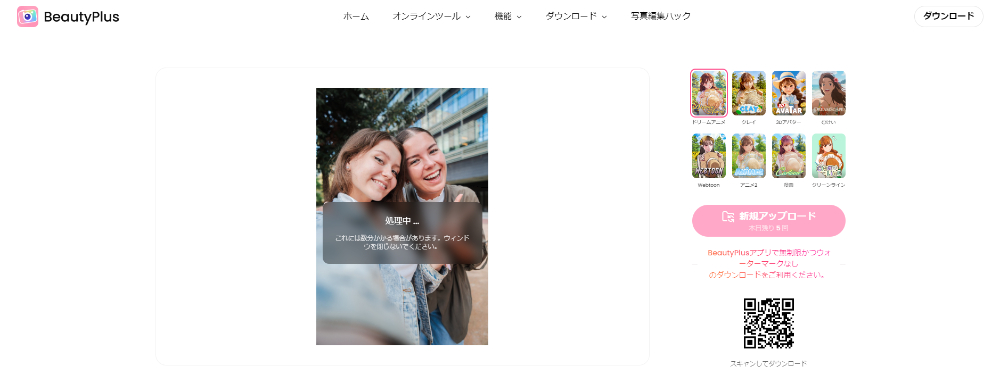Select the ドリームアニメ style thumbnail
Image resolution: width=1000 pixels, height=391 pixels.
coord(709,93)
